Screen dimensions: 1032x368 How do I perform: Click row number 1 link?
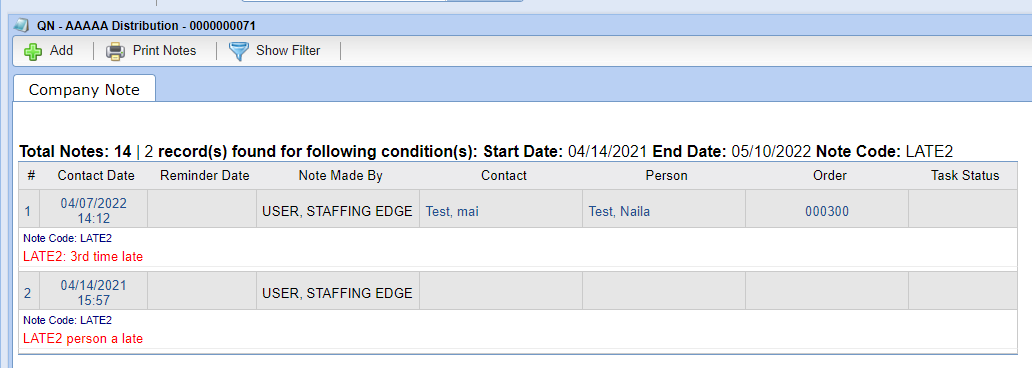click(x=28, y=211)
